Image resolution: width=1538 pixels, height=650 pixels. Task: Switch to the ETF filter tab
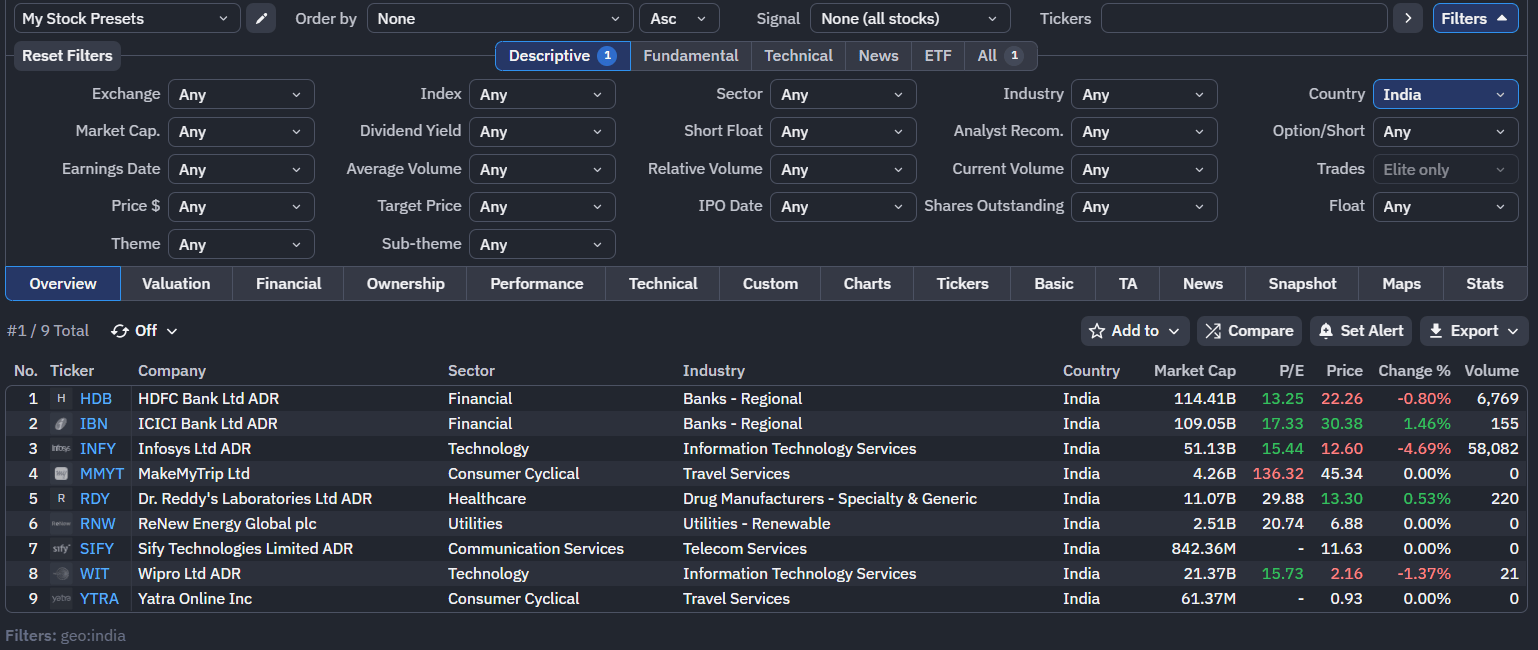pos(938,56)
